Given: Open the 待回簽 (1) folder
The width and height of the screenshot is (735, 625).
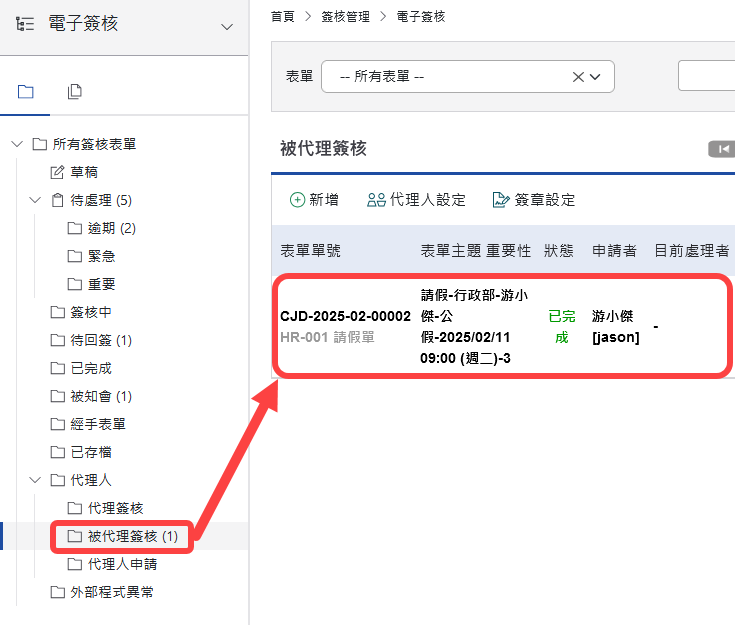Looking at the screenshot, I should click(x=91, y=340).
